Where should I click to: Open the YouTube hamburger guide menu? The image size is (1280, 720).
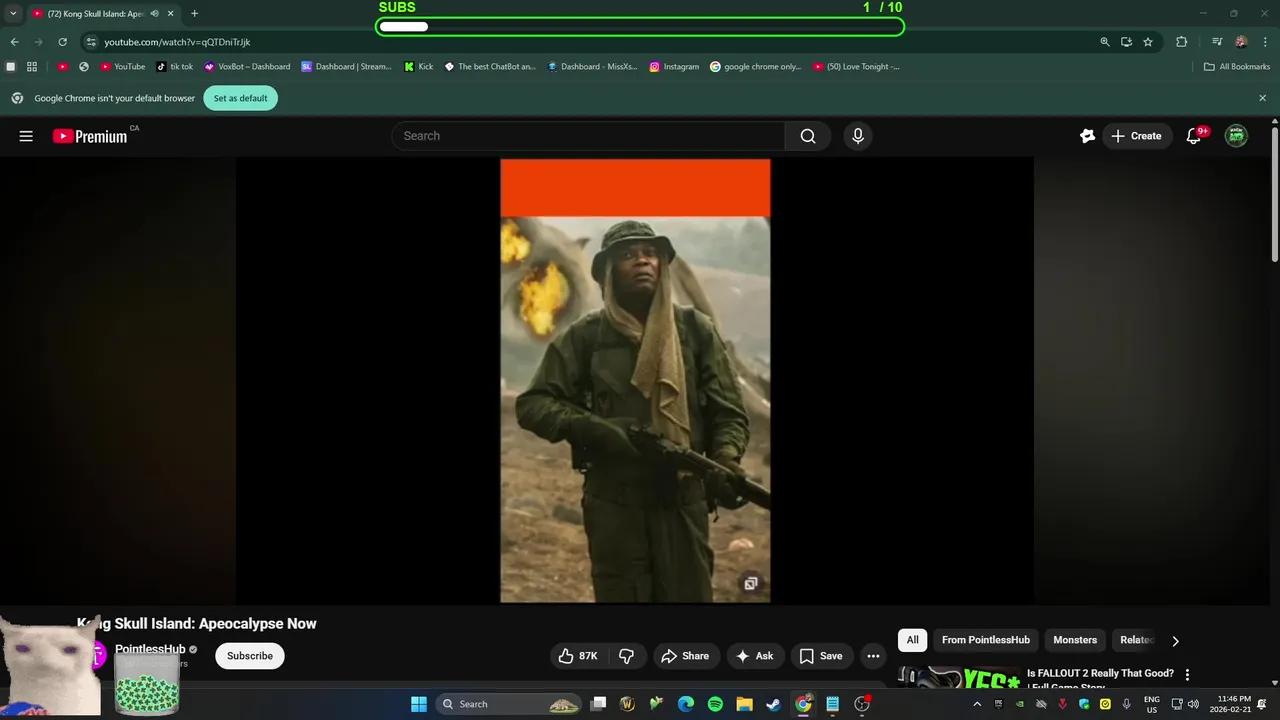pyautogui.click(x=26, y=136)
